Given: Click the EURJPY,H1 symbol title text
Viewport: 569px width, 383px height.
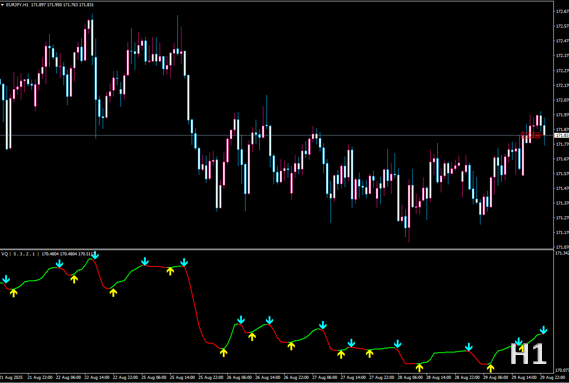Looking at the screenshot, I should tap(16, 5).
